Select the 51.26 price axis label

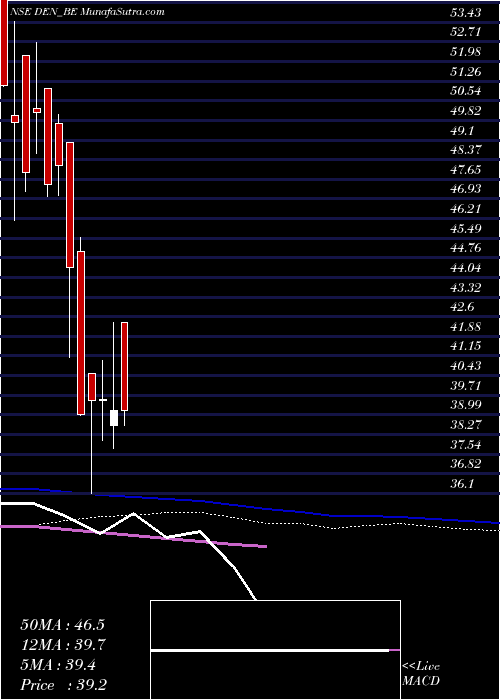tap(465, 72)
